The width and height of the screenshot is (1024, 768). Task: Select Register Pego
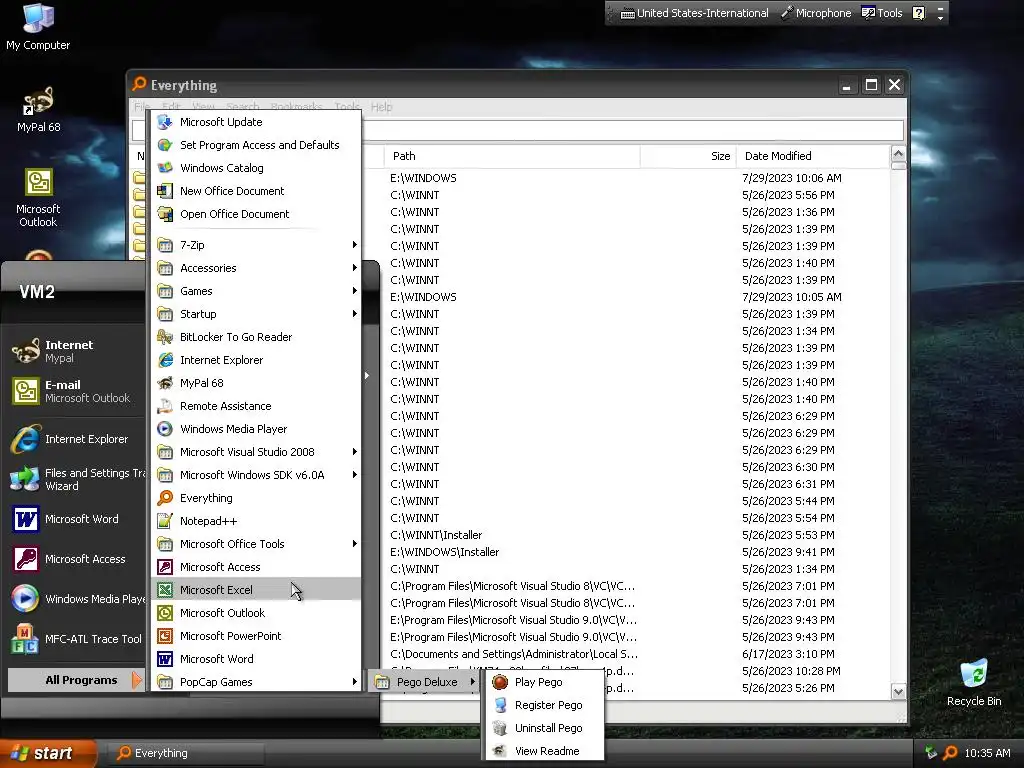[x=545, y=705]
